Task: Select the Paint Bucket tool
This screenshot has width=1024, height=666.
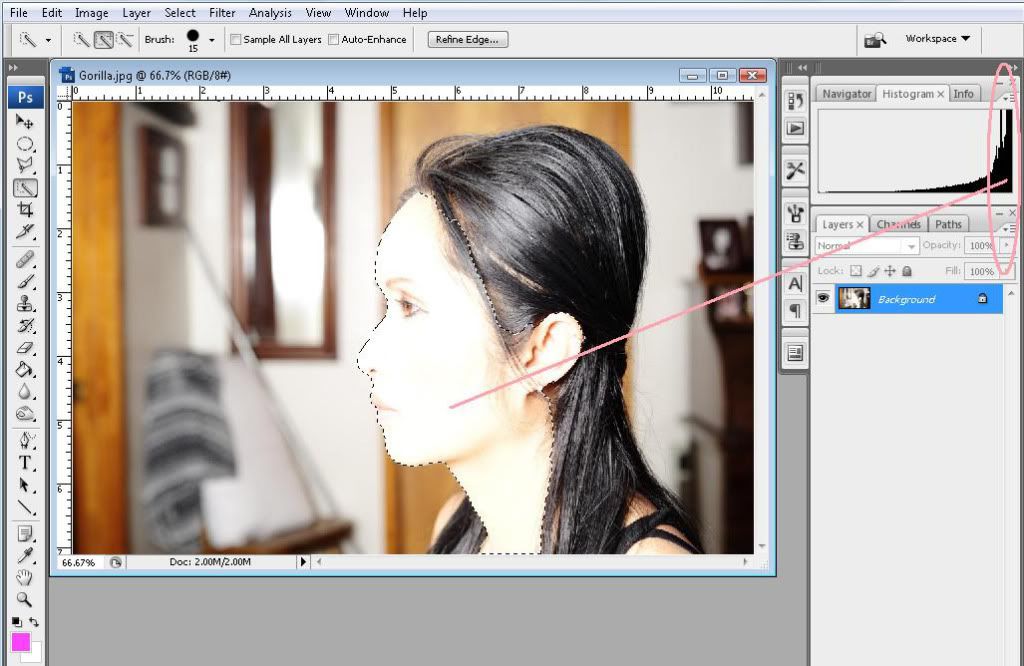Action: coord(25,369)
